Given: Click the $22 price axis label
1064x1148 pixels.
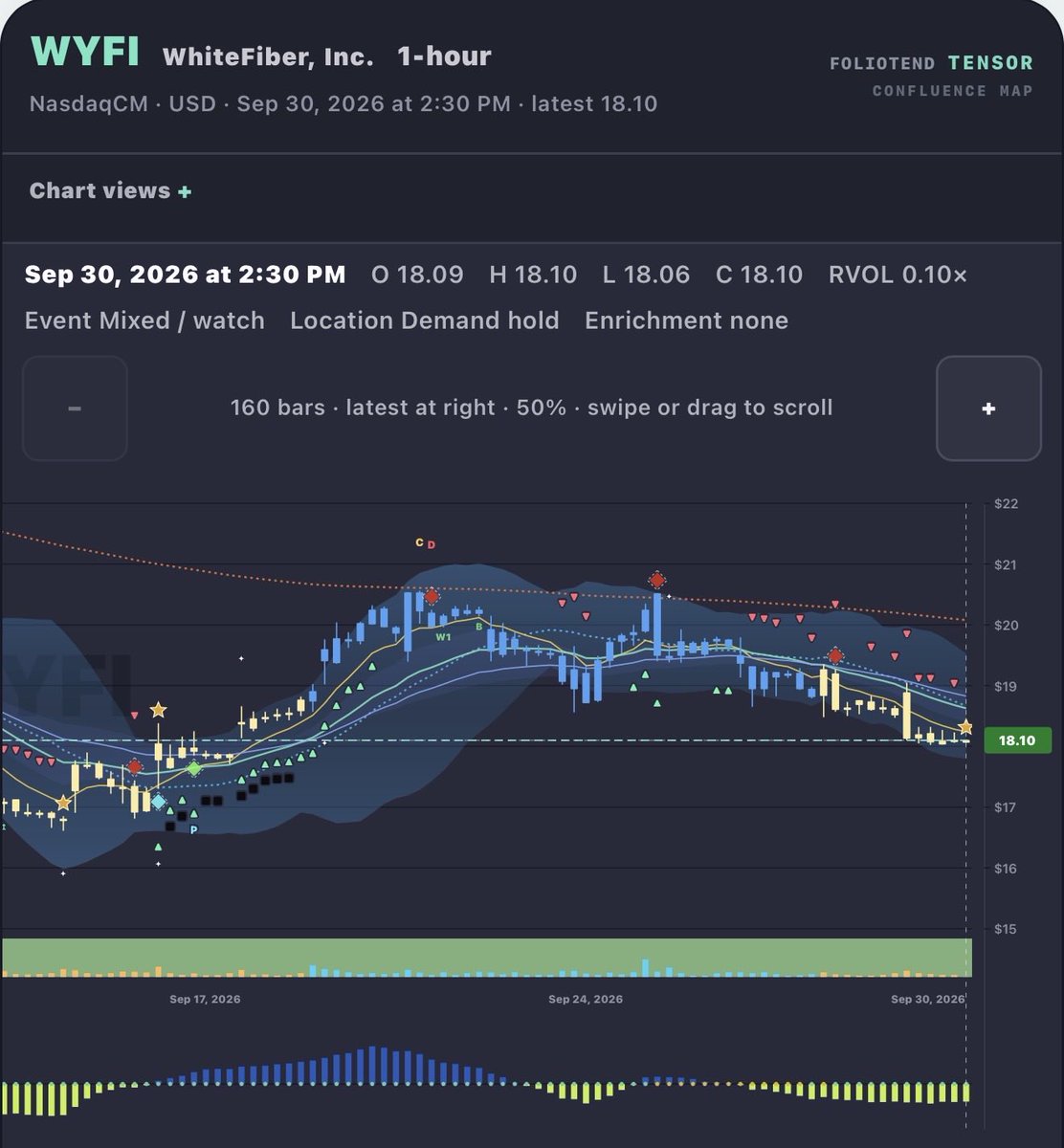Looking at the screenshot, I should (x=1005, y=504).
